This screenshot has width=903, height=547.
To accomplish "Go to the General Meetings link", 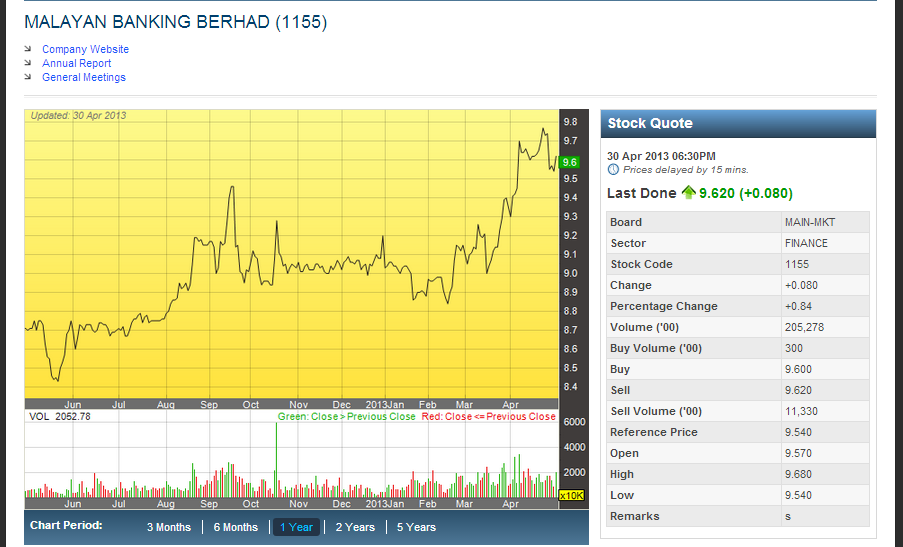I will click(83, 77).
